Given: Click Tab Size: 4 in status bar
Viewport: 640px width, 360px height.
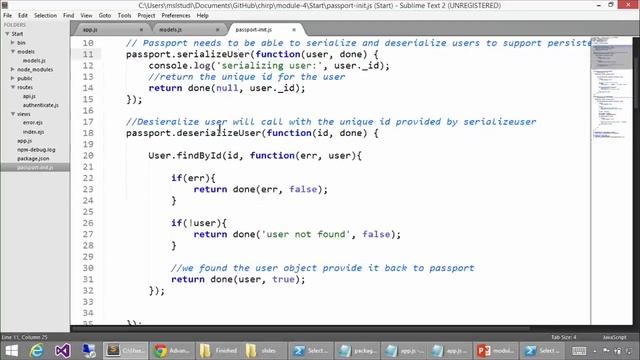Looking at the screenshot, I should click(563, 337).
